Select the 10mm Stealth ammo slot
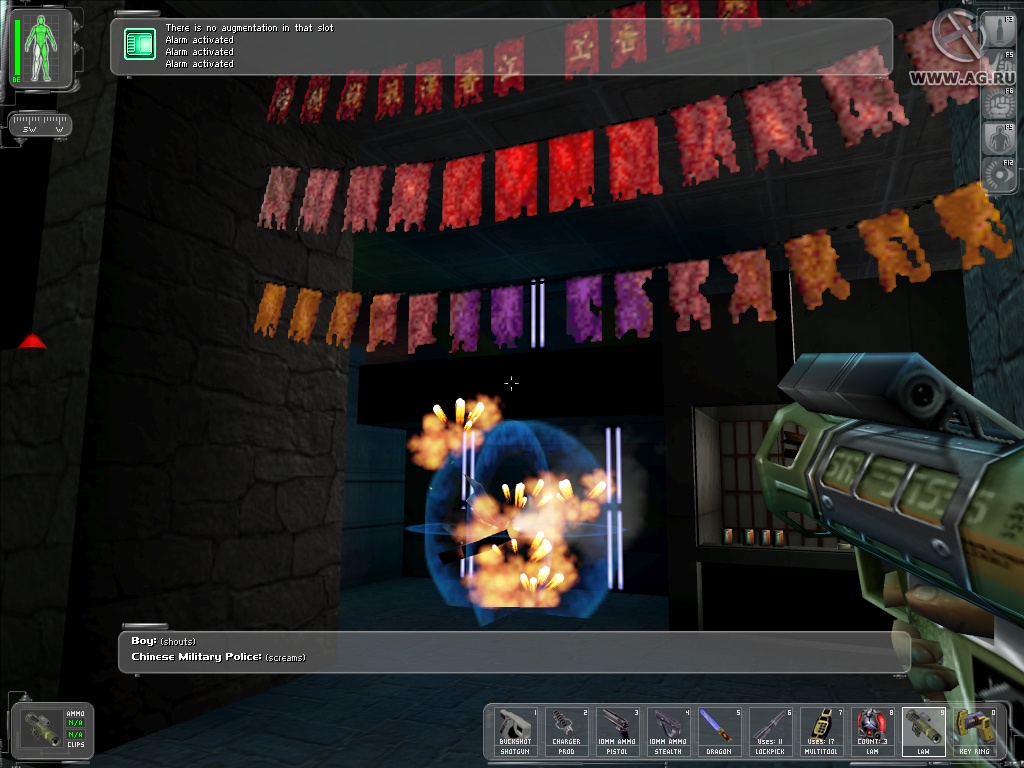This screenshot has width=1024, height=768. [668, 732]
